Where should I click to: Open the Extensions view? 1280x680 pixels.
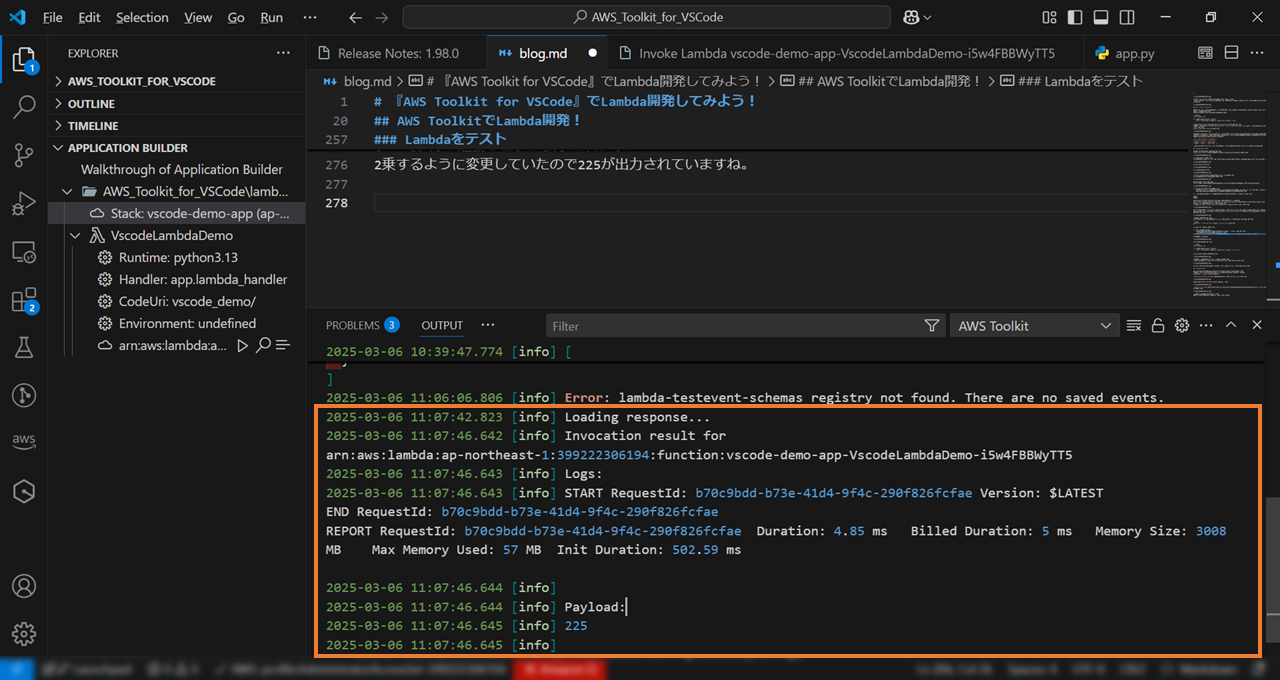click(24, 299)
